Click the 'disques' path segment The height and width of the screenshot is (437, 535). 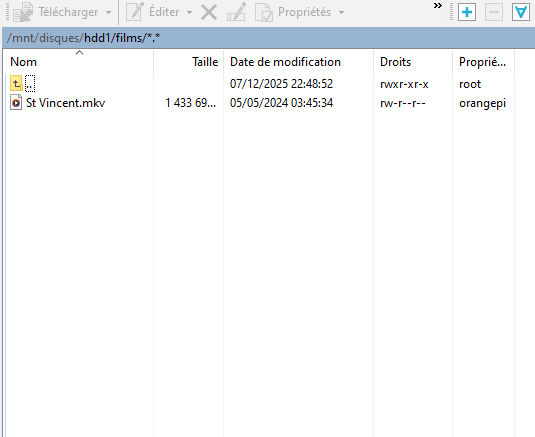click(x=59, y=38)
